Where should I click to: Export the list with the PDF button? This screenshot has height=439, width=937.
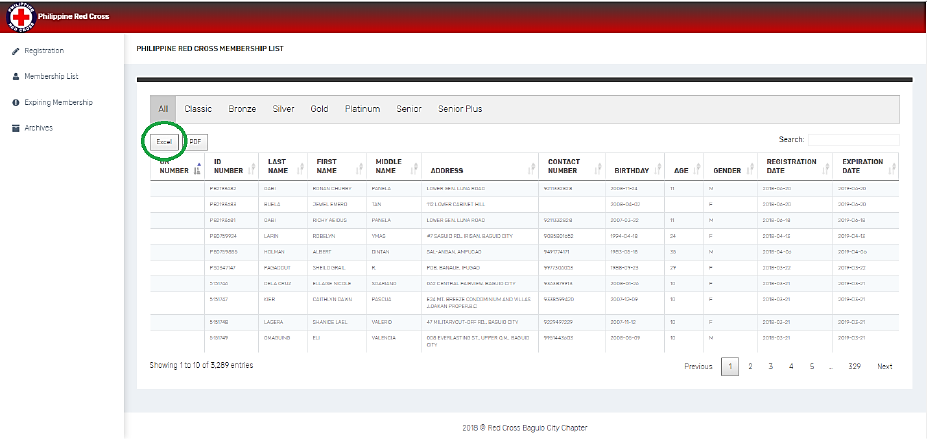[x=195, y=142]
